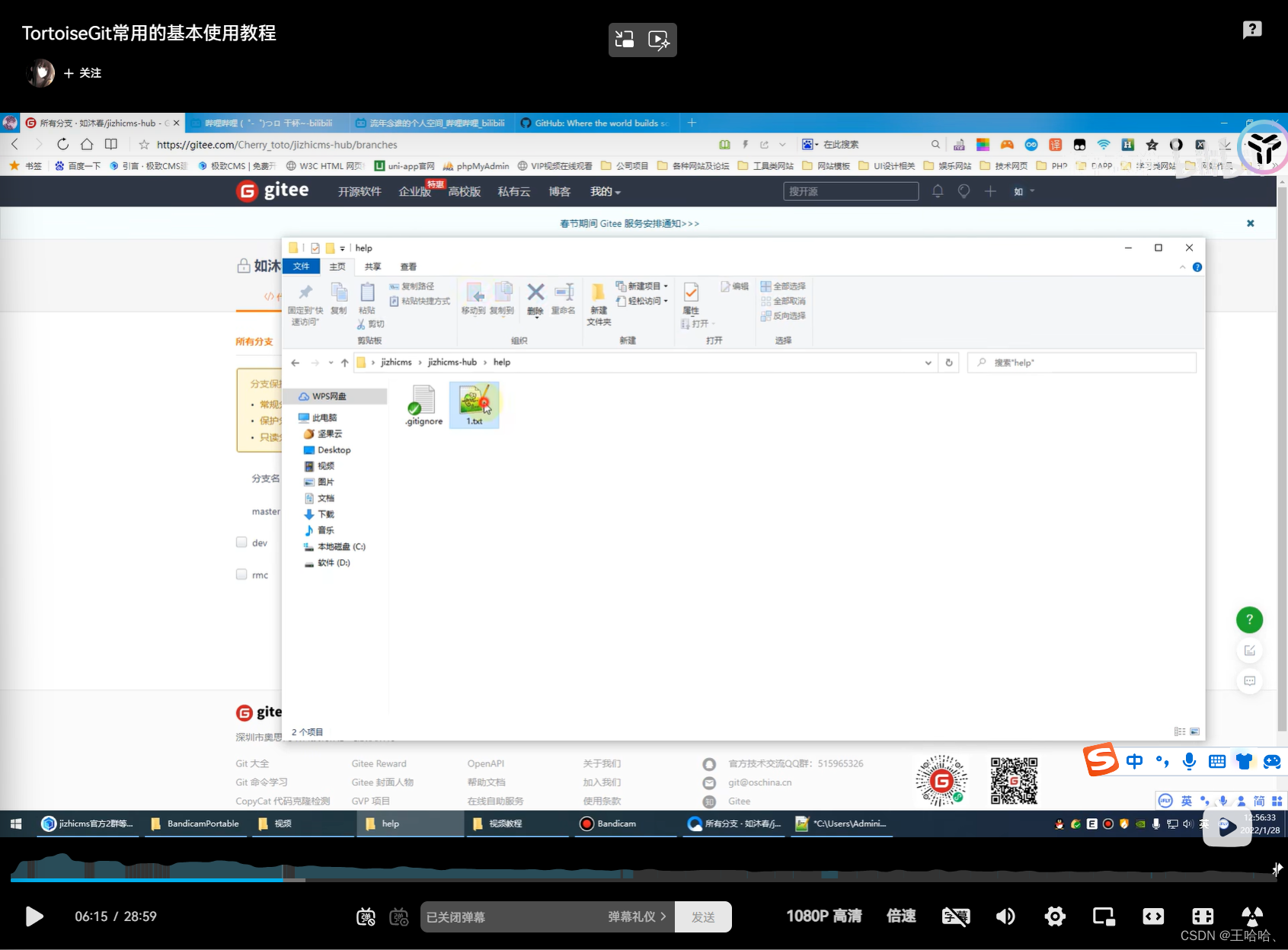
Task: Click the green help circle button
Action: pos(1249,619)
